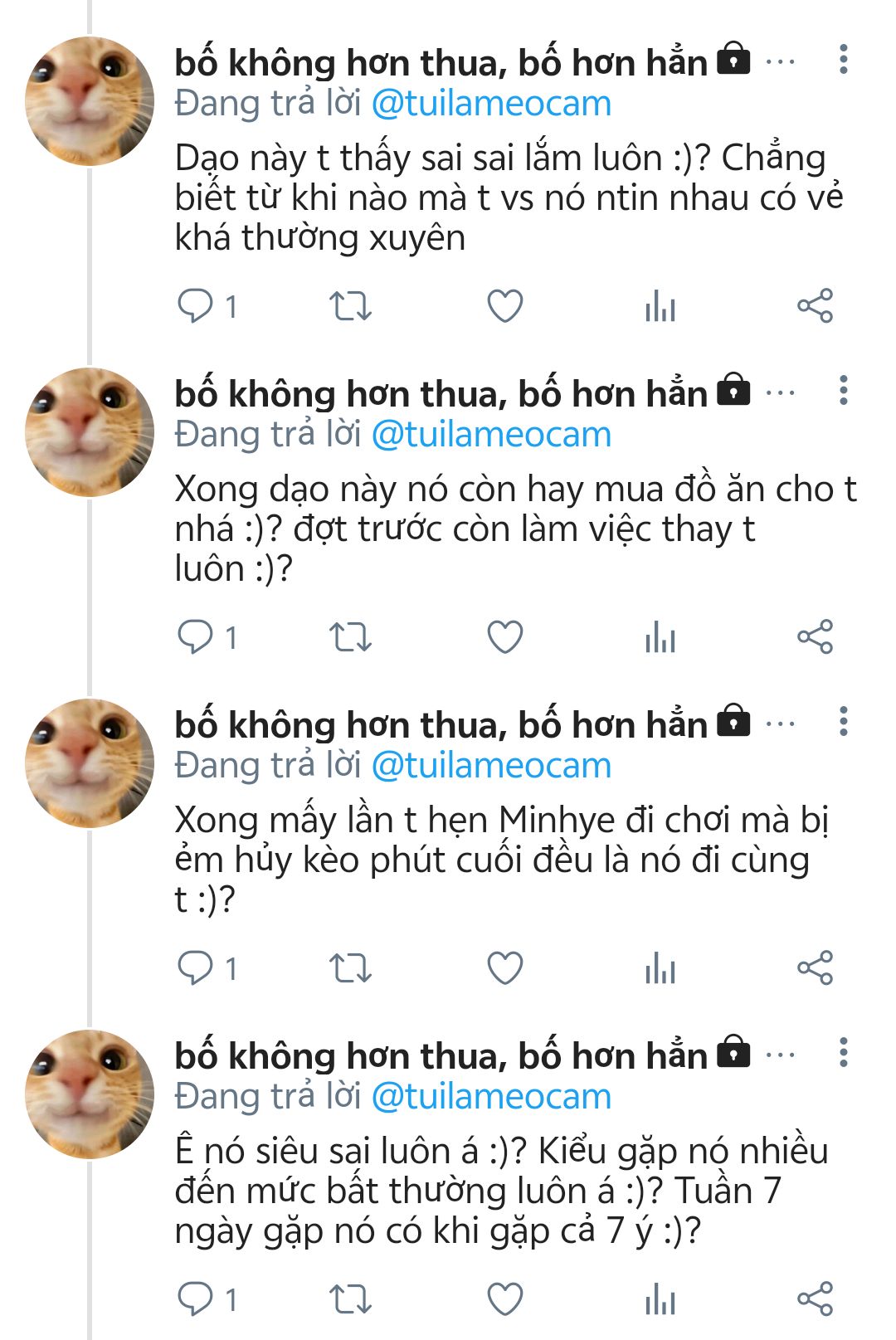
Task: Open the three-dot menu on last tweet
Action: pos(844,1053)
